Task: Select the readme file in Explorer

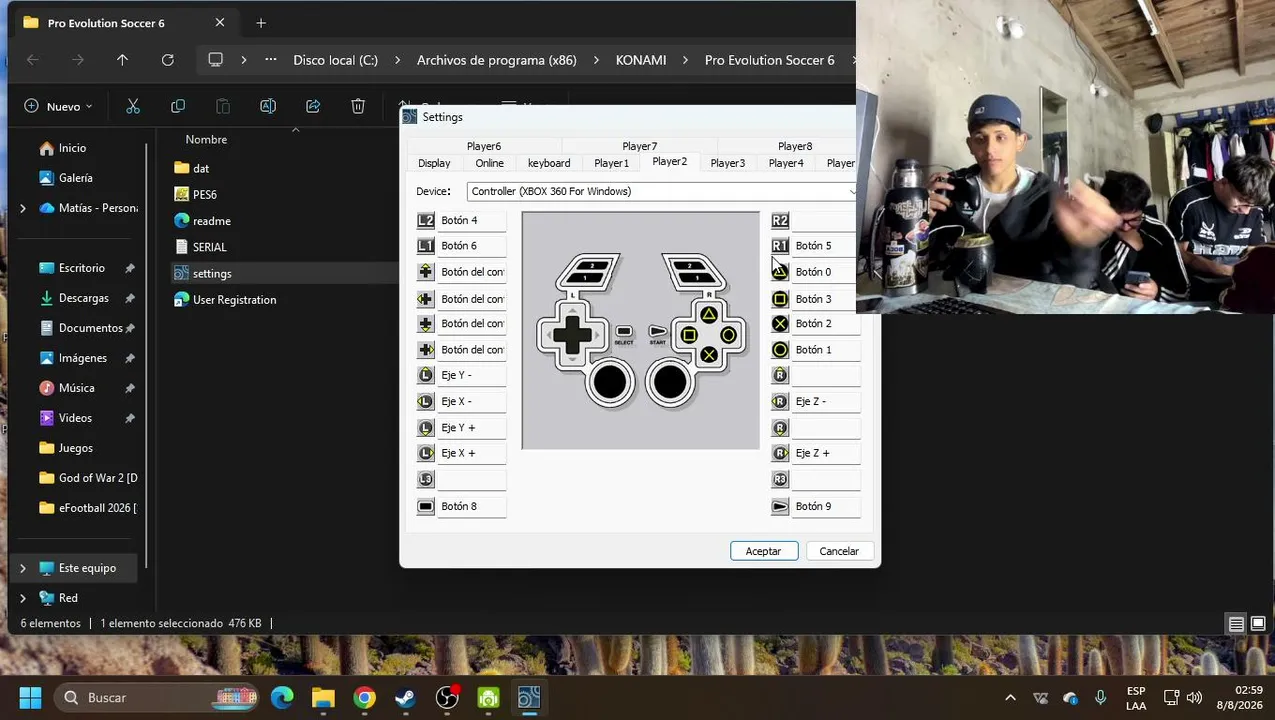Action: tap(211, 221)
